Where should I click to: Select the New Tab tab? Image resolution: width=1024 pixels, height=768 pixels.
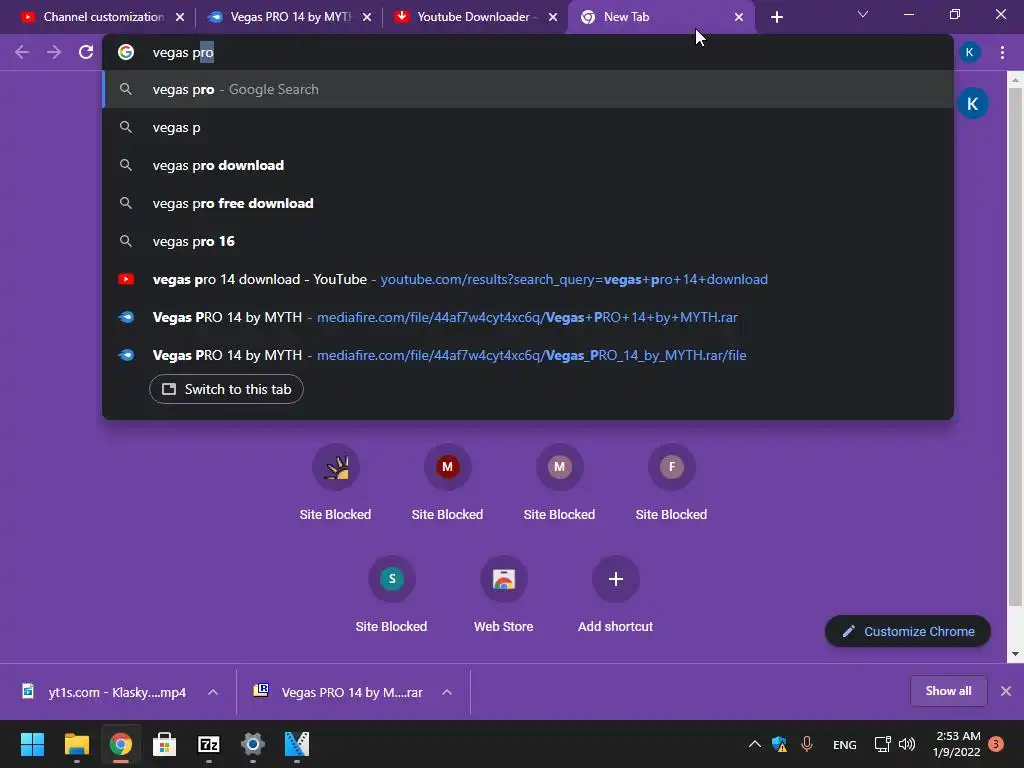653,17
